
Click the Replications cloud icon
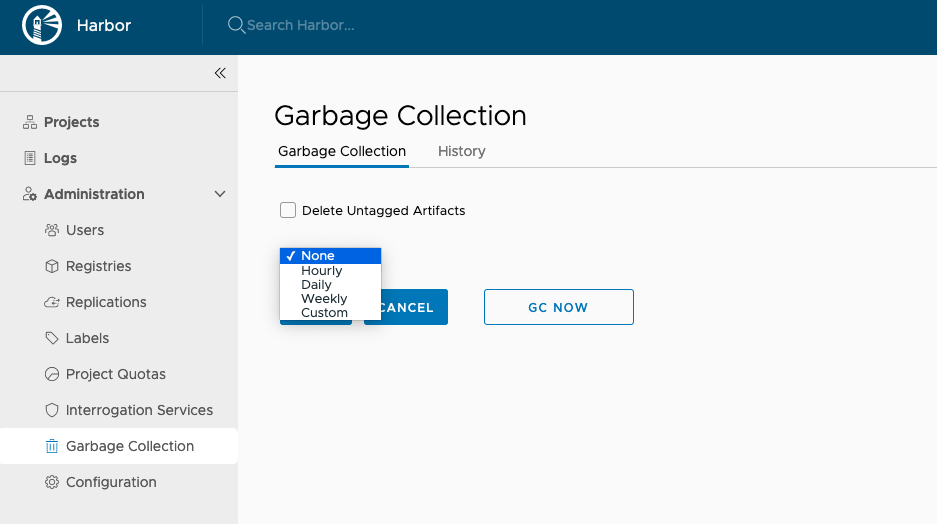click(52, 302)
